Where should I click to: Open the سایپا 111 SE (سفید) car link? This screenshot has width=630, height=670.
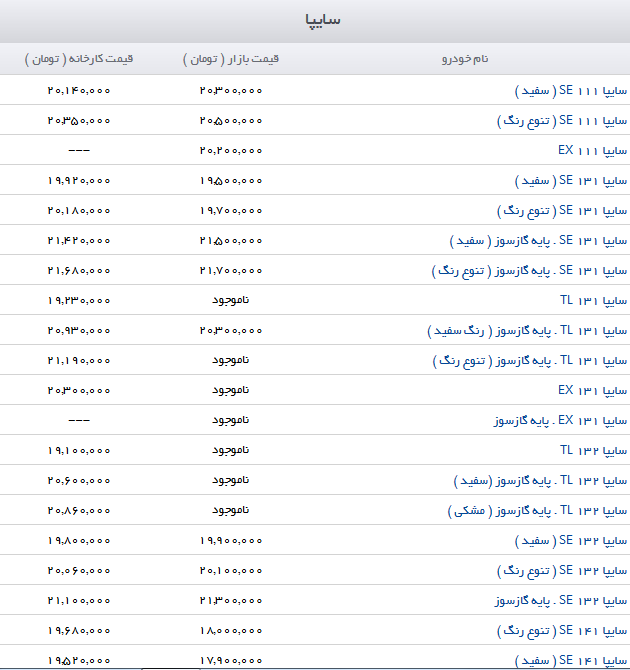571,91
